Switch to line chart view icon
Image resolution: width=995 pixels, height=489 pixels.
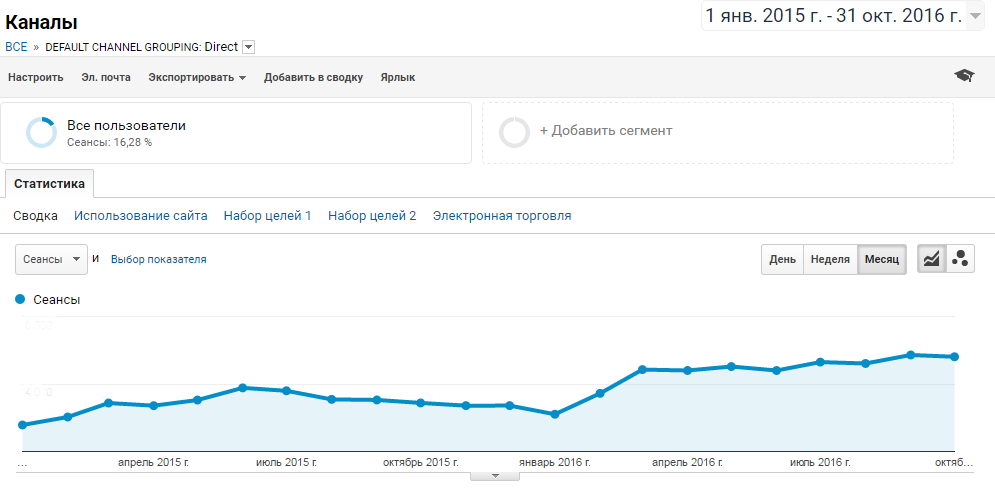tap(932, 259)
